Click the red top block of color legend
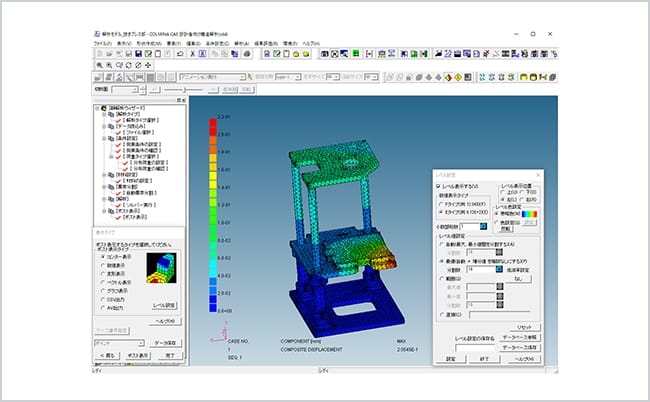Screen dimensions: 650x402 coord(213,123)
